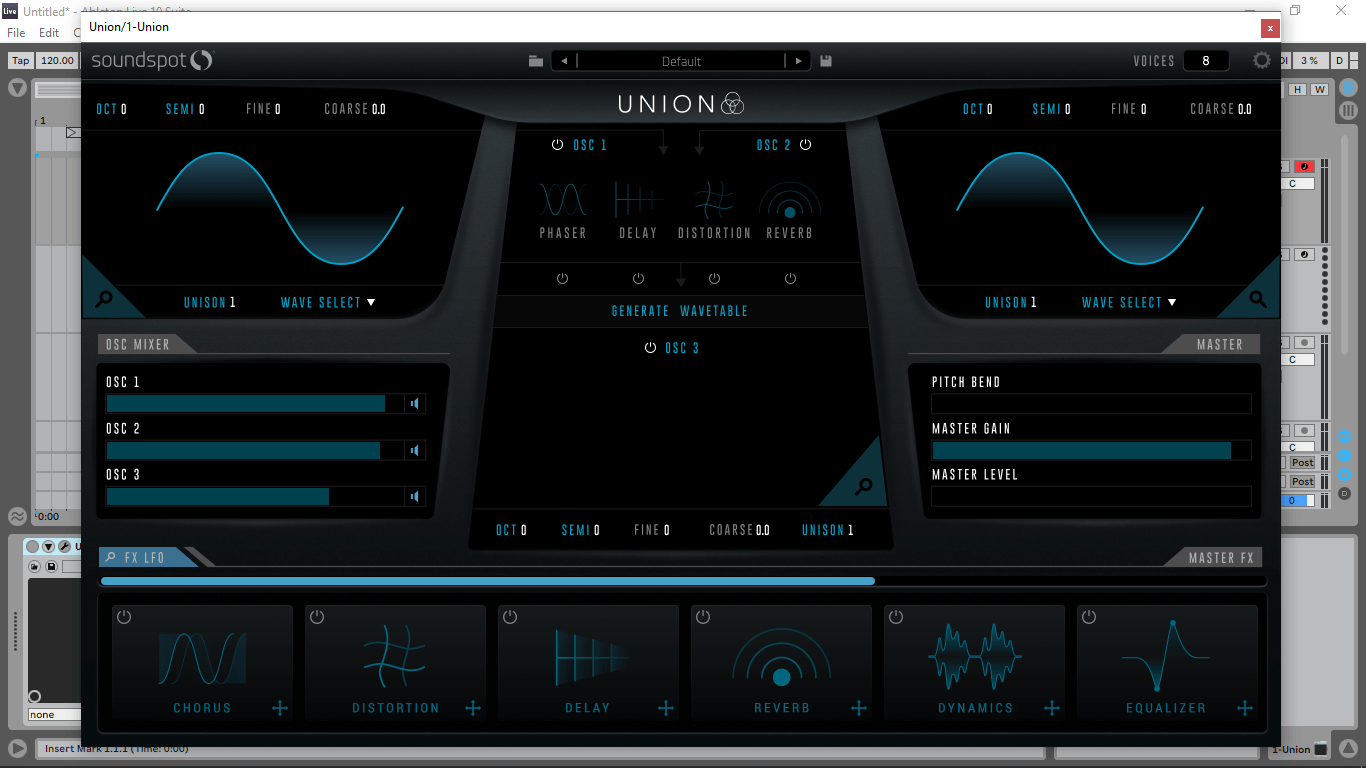1366x768 pixels.
Task: Select the OSC Mixer tab
Action: pos(142,344)
